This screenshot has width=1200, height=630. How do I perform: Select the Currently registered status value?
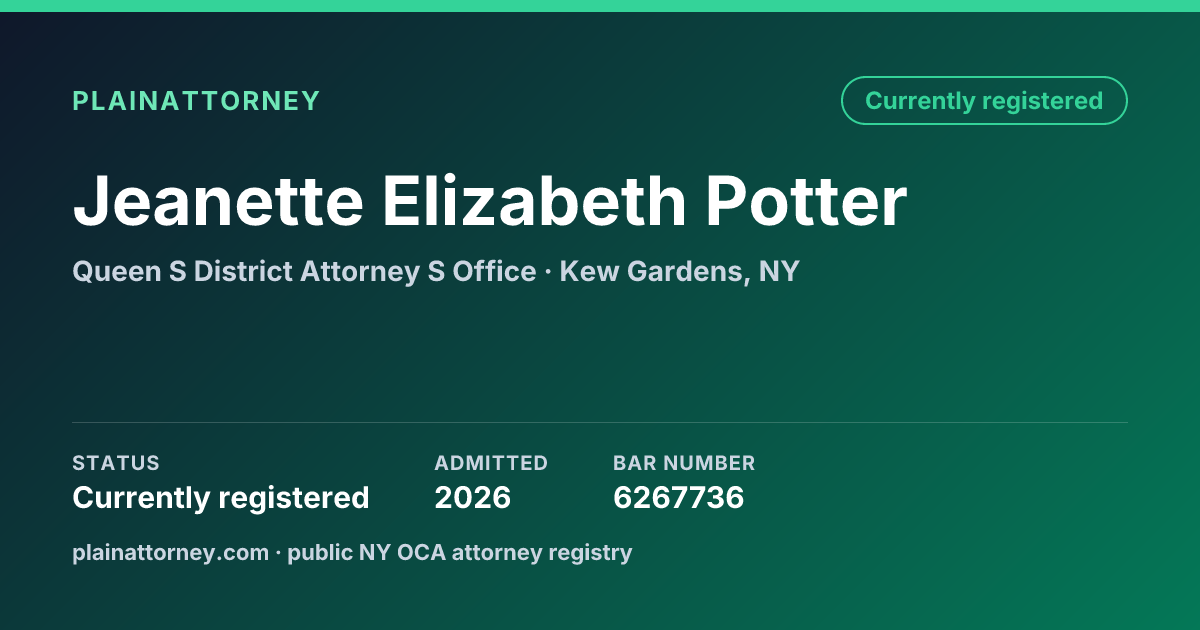tap(221, 497)
